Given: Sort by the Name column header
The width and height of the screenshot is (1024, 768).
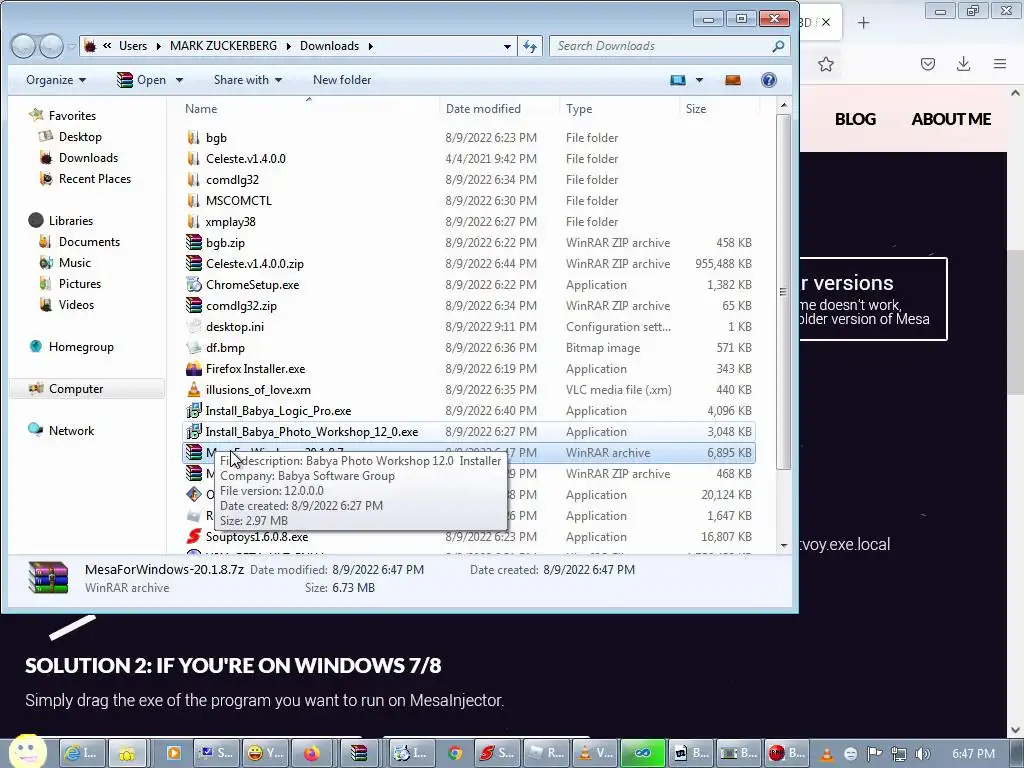Looking at the screenshot, I should [x=200, y=108].
